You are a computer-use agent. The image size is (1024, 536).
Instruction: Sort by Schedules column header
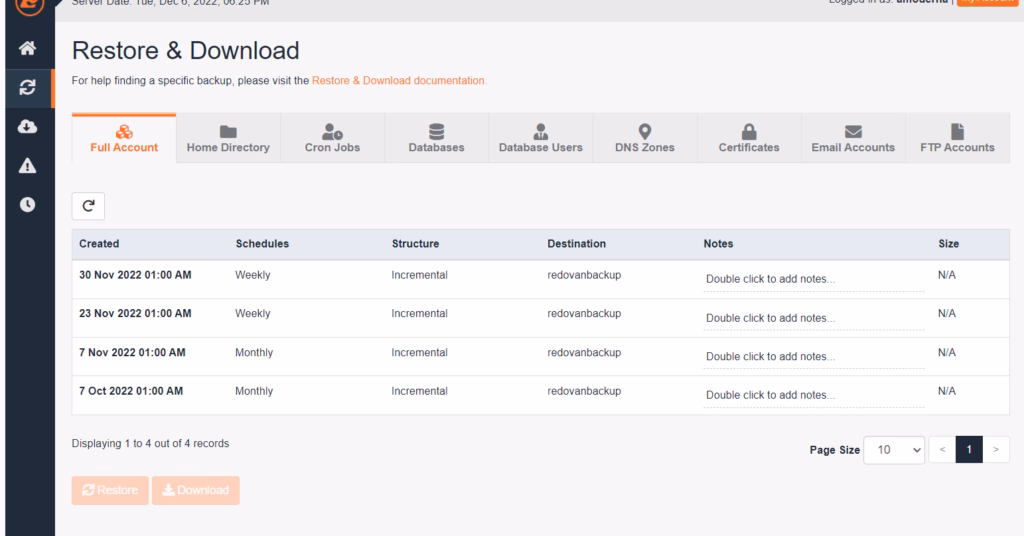pyautogui.click(x=262, y=244)
